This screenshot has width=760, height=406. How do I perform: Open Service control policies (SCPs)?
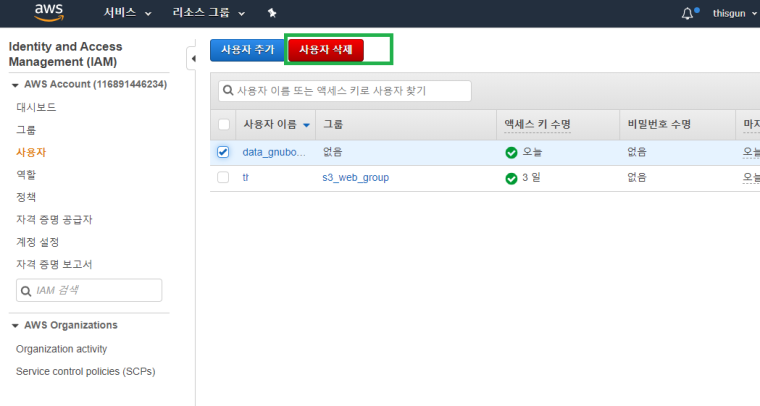(x=86, y=372)
